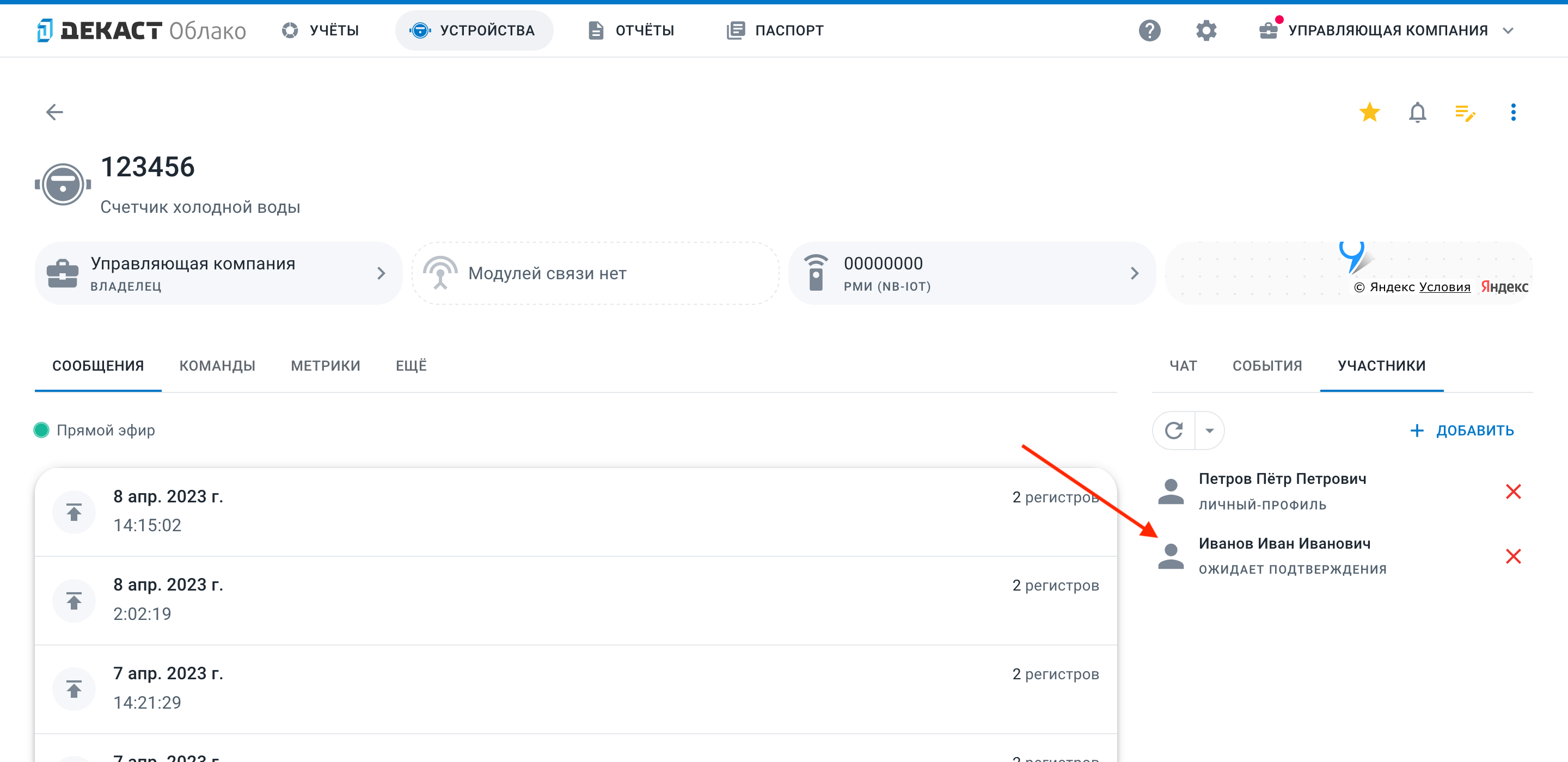This screenshot has height=762, width=1568.
Task: Open the Yandex map thumbnail
Action: (x=1348, y=273)
